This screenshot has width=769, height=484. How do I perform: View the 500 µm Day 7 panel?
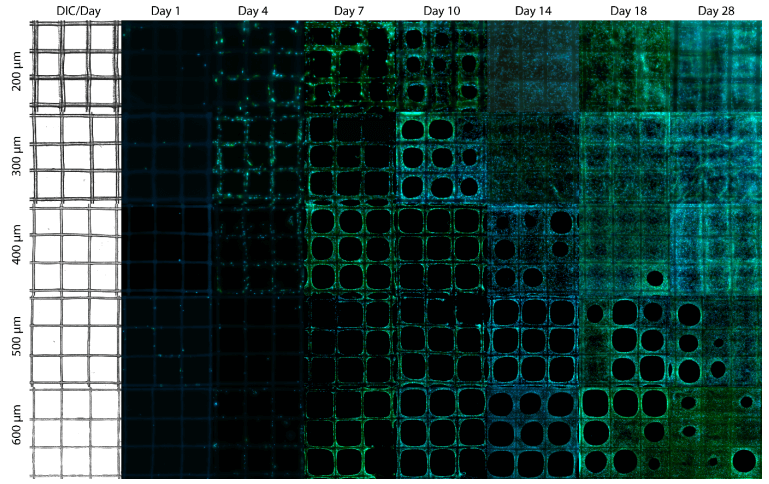point(350,341)
